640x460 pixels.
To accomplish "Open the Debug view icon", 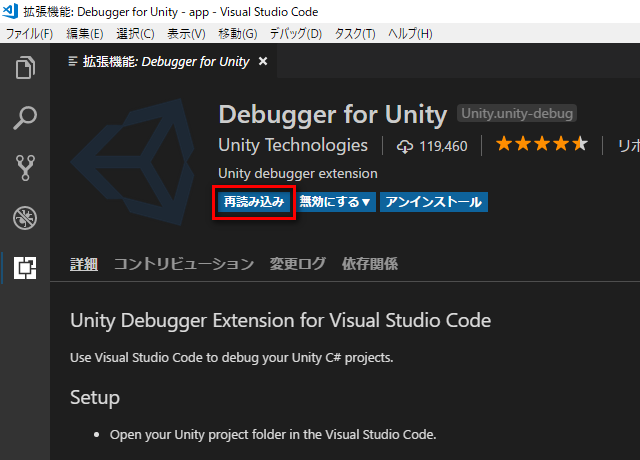I will click(x=25, y=218).
